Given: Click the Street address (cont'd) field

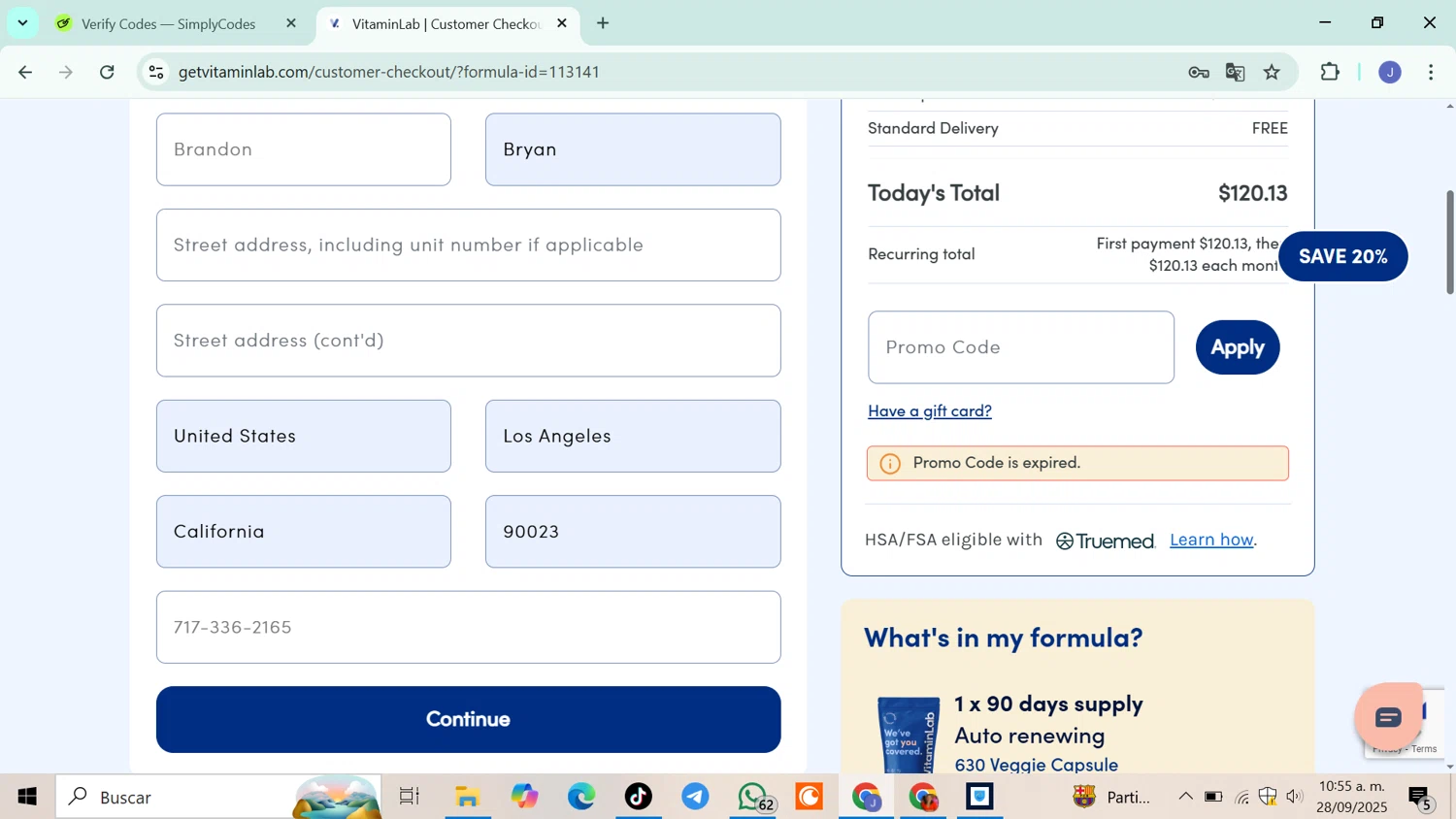Looking at the screenshot, I should coord(469,341).
